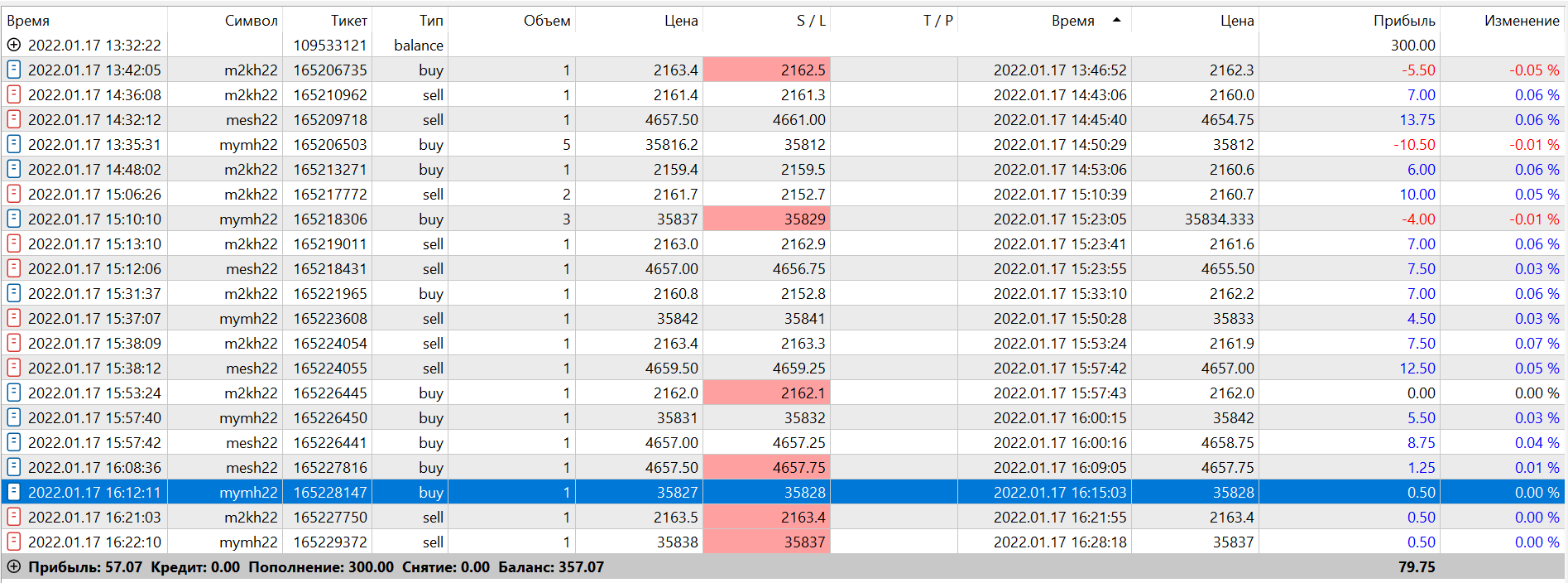The width and height of the screenshot is (1568, 583).
Task: Click sell order icon for ticket 165223608
Action: [x=14, y=318]
